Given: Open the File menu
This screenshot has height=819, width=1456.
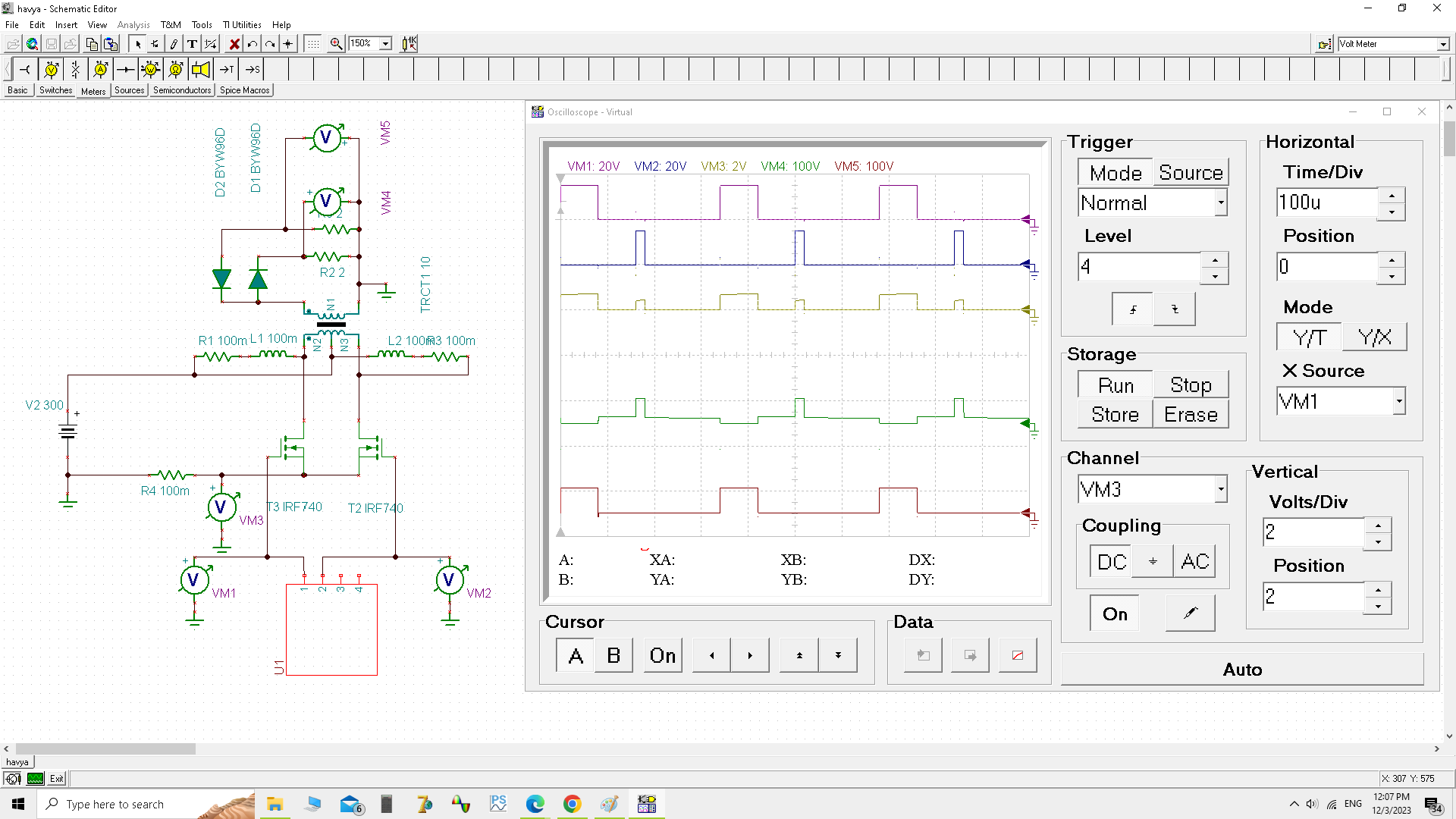Looking at the screenshot, I should coord(12,25).
